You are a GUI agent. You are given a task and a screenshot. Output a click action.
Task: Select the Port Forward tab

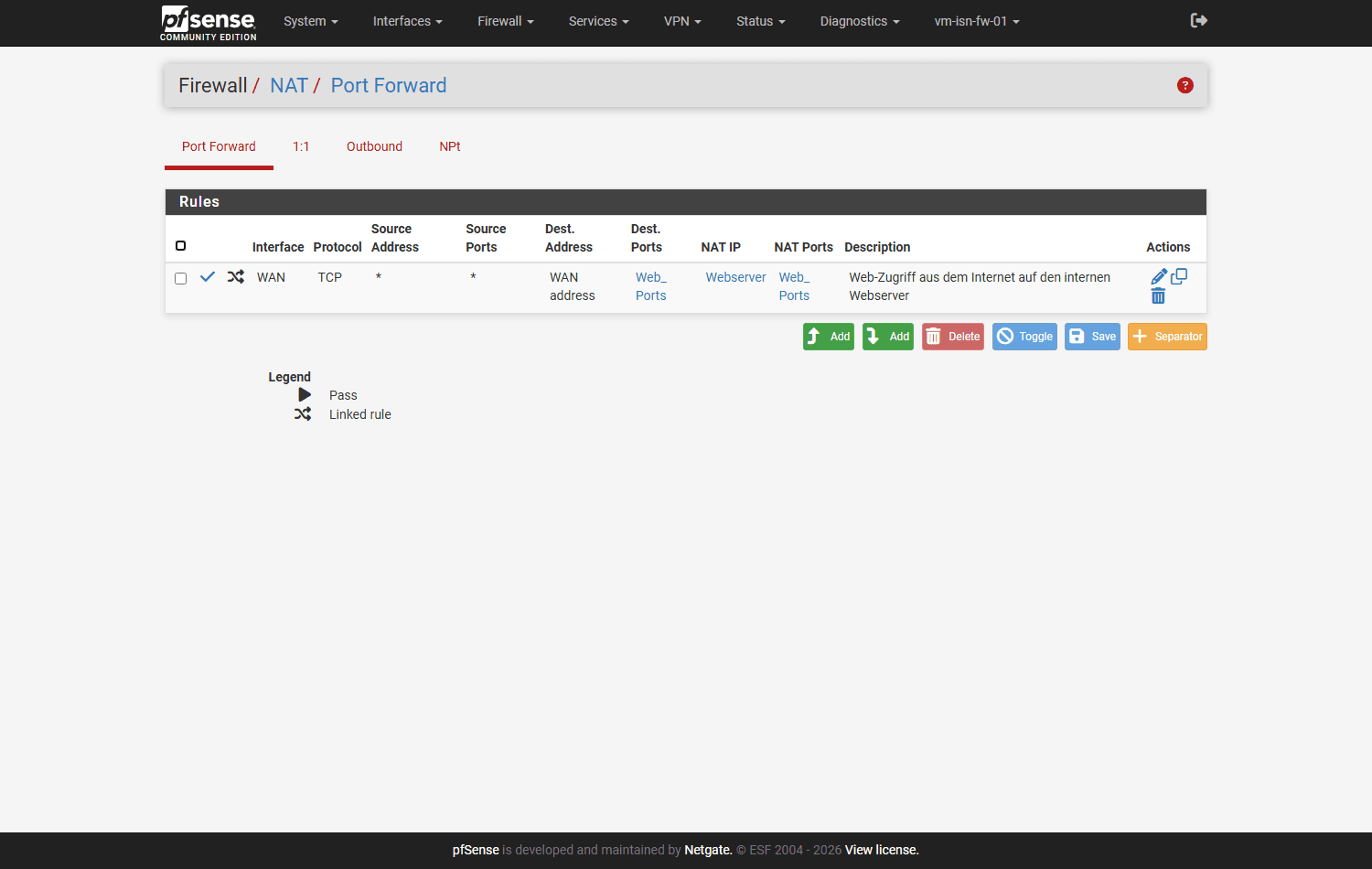pyautogui.click(x=219, y=146)
